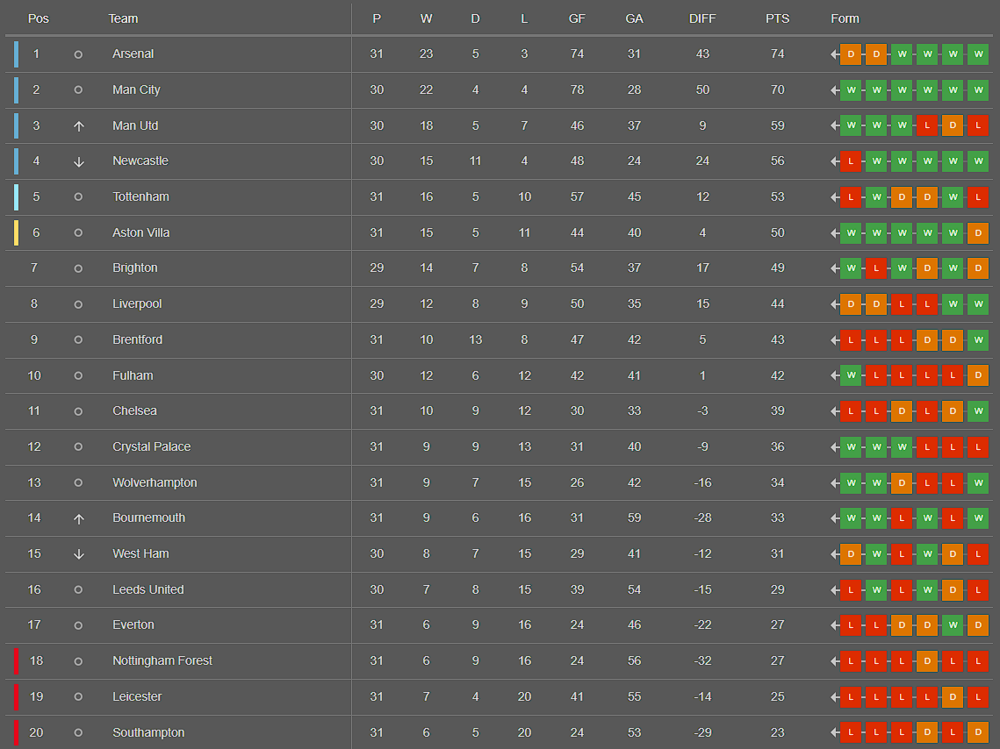Viewport: 1000px width, 749px height.
Task: Click Newcastle's first form badge showing L
Action: 851,161
